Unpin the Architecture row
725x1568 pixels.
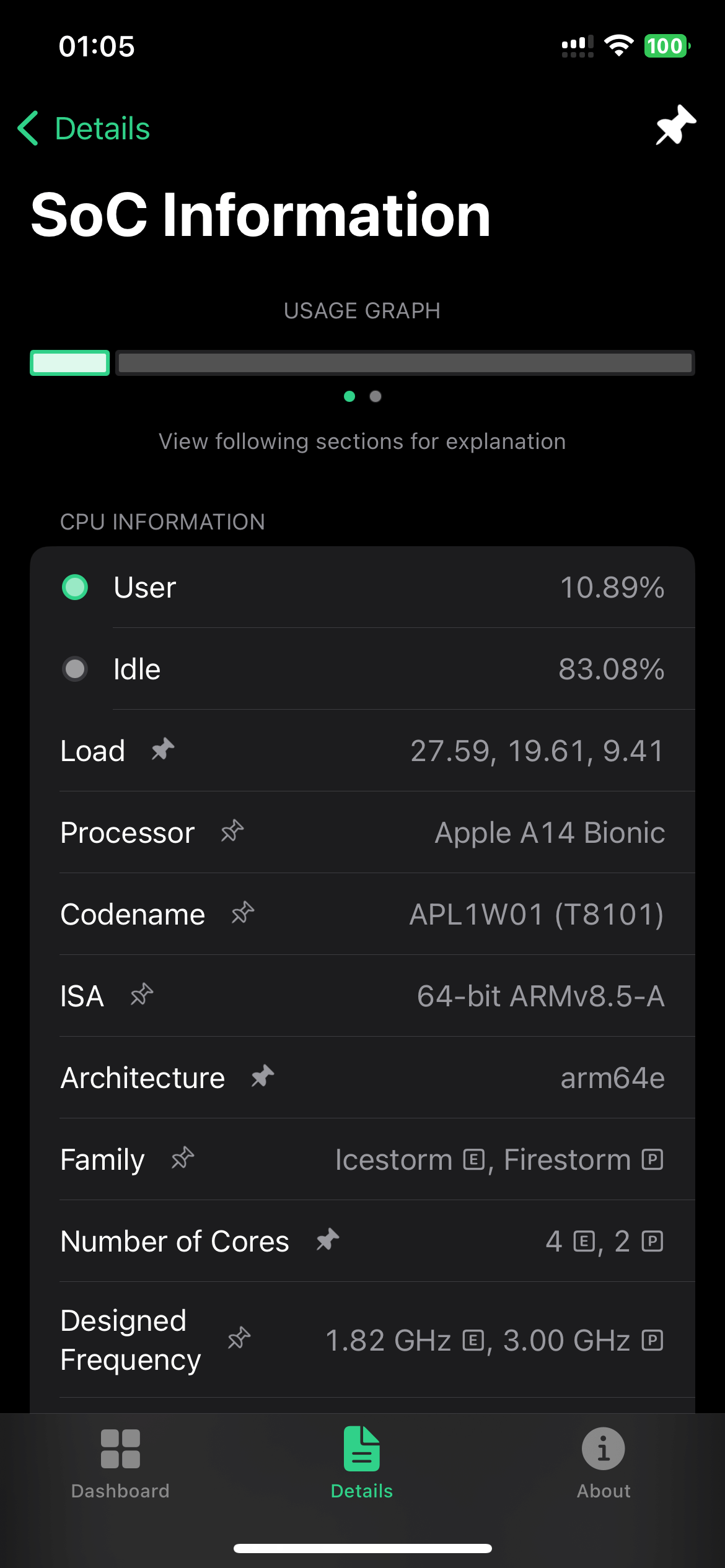point(263,1077)
